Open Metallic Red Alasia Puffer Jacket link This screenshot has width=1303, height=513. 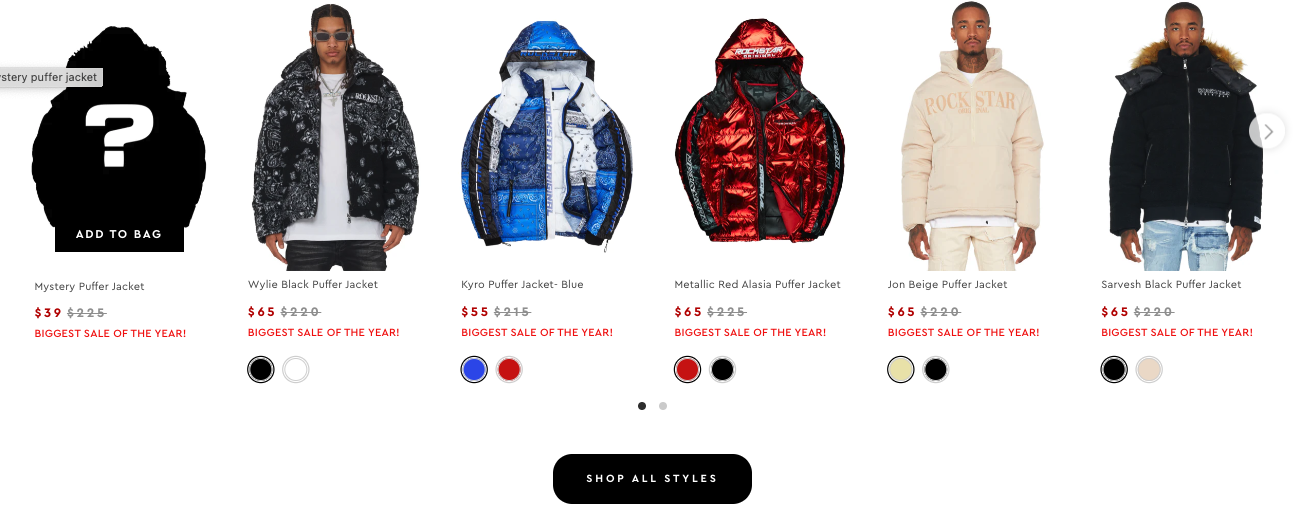pos(757,284)
